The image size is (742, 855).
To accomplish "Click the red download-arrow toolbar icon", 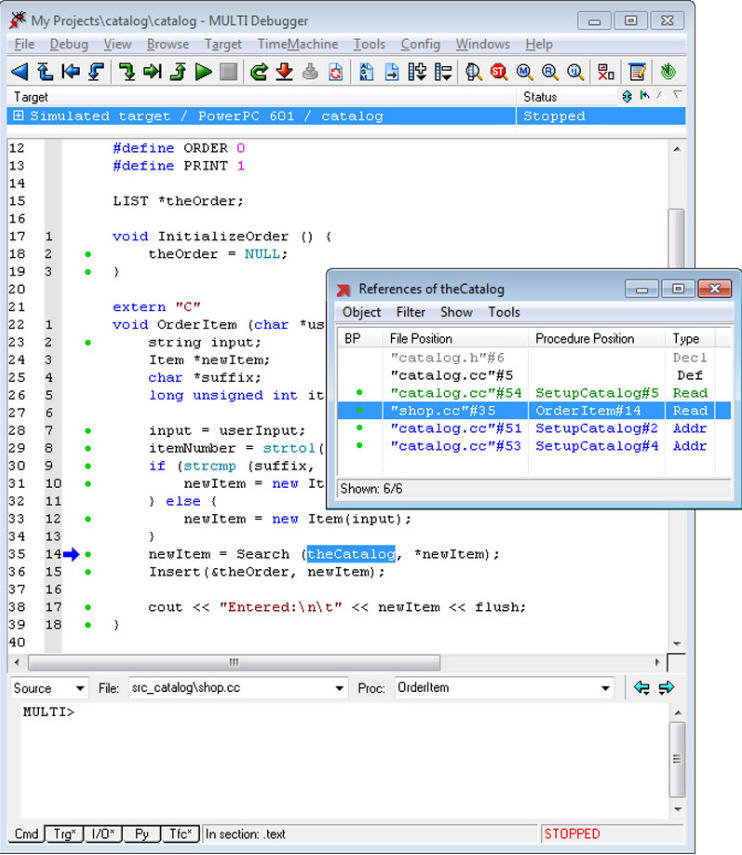I will (284, 71).
